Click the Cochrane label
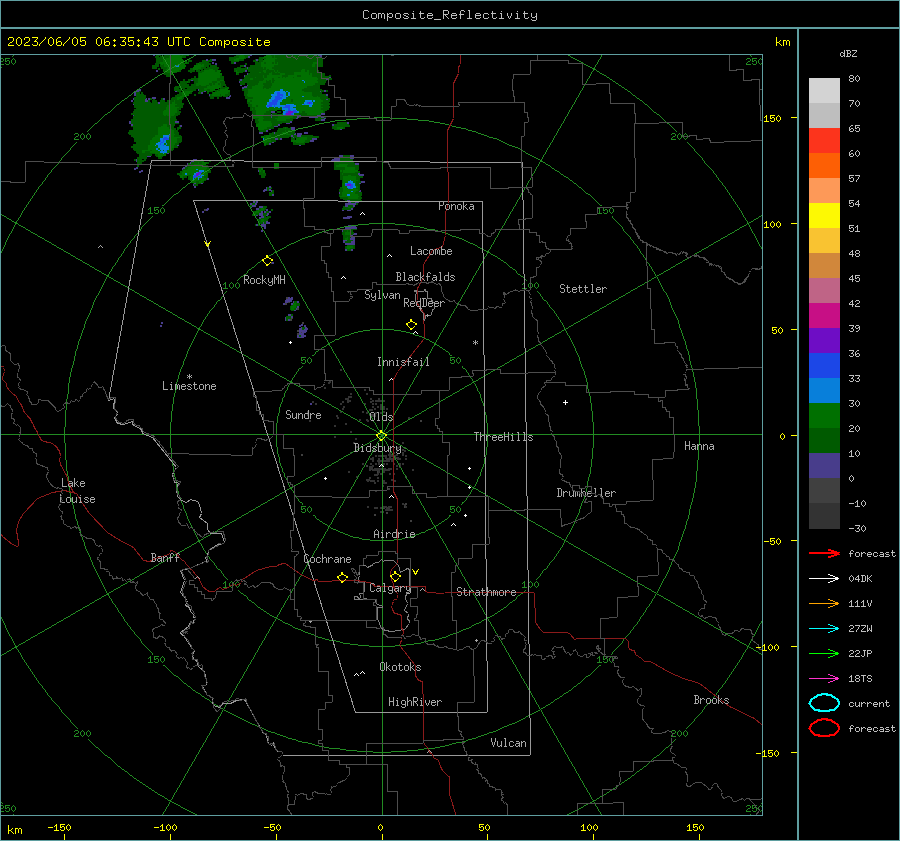The height and width of the screenshot is (841, 900). [327, 559]
